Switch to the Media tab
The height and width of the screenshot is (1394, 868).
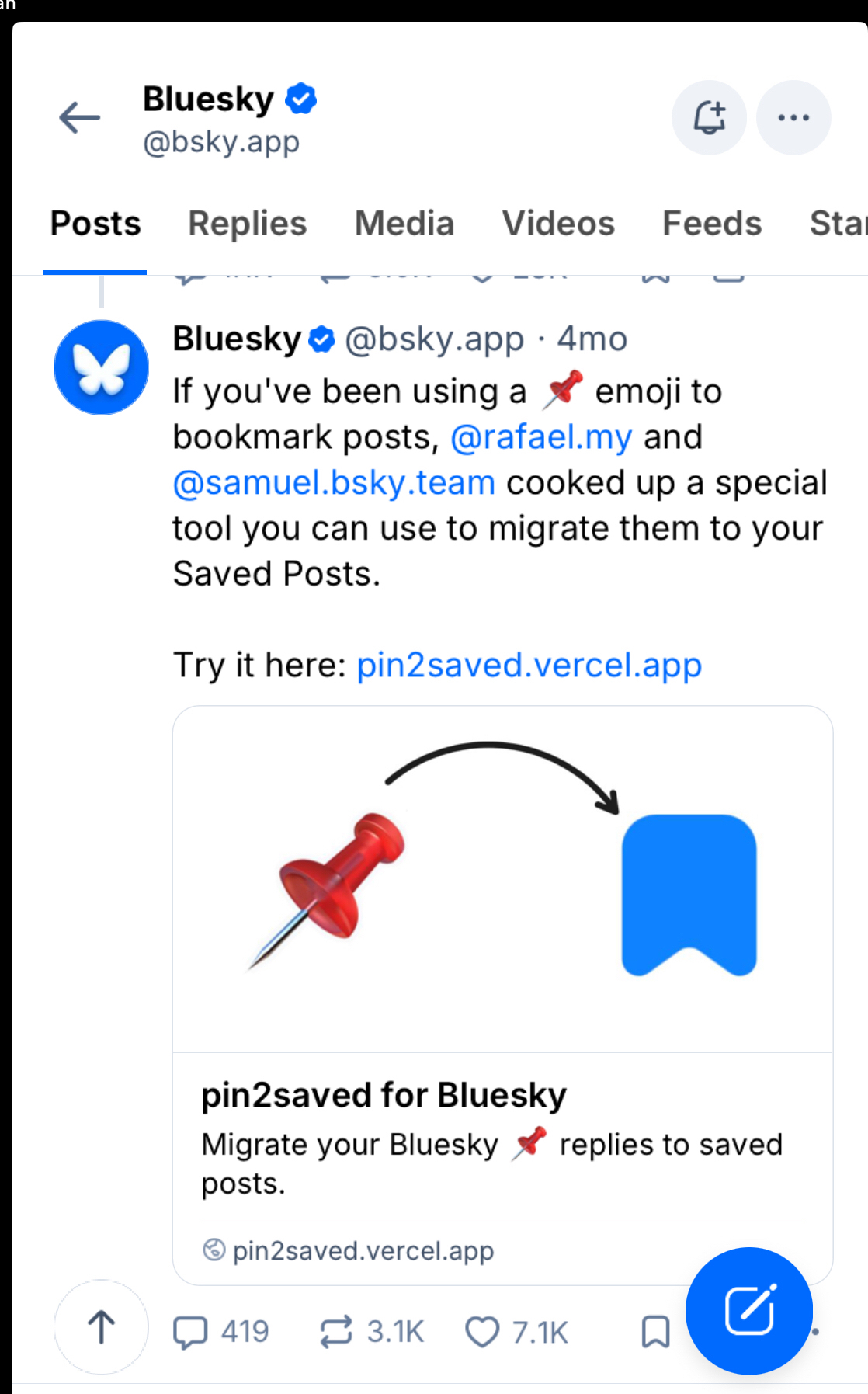click(404, 224)
